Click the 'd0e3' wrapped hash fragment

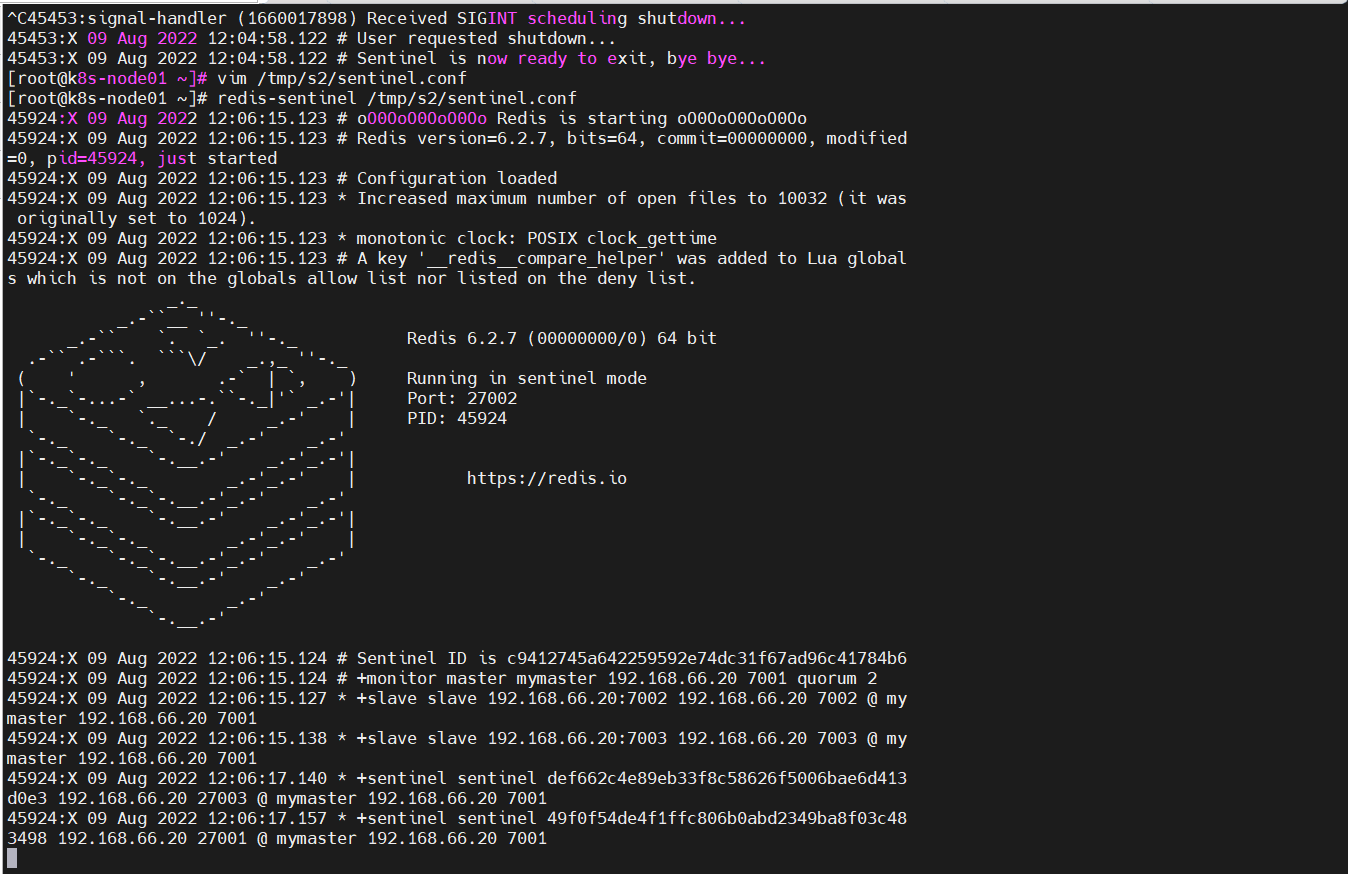(x=27, y=798)
